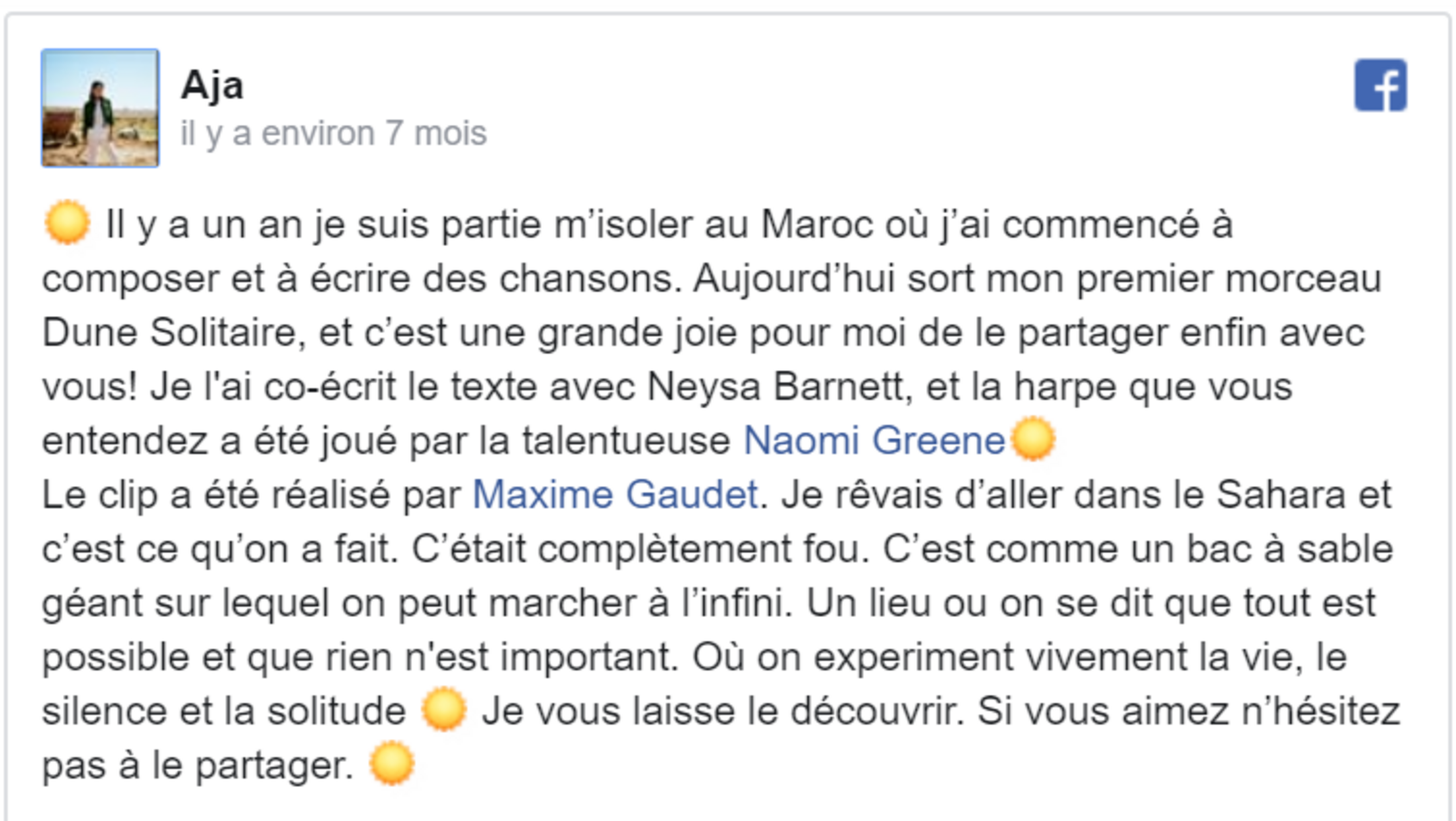Click the song title "Dune Solitaire"
Image resolution: width=1456 pixels, height=821 pixels.
168,332
